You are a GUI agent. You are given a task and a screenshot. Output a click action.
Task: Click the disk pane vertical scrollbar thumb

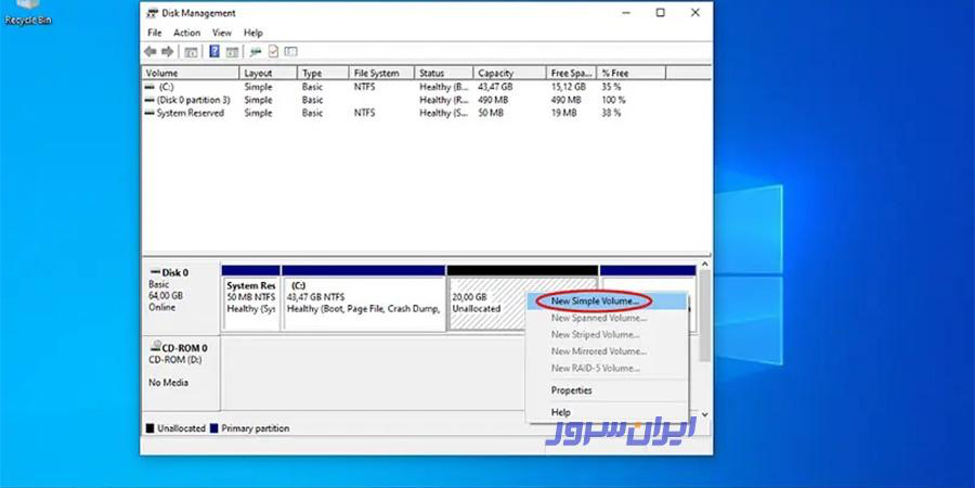coord(705,316)
